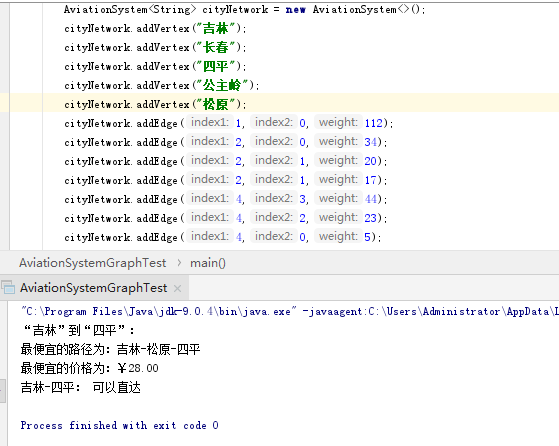
Task: Click the console line 吉林-四平: 可以直达
Action: tap(81, 387)
